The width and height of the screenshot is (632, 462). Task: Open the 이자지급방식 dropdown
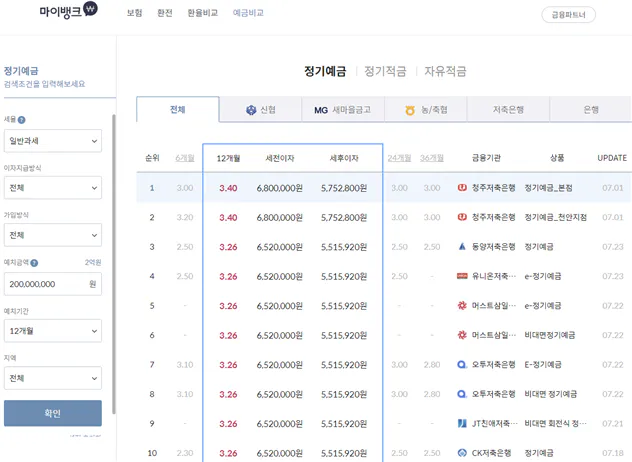pyautogui.click(x=53, y=188)
